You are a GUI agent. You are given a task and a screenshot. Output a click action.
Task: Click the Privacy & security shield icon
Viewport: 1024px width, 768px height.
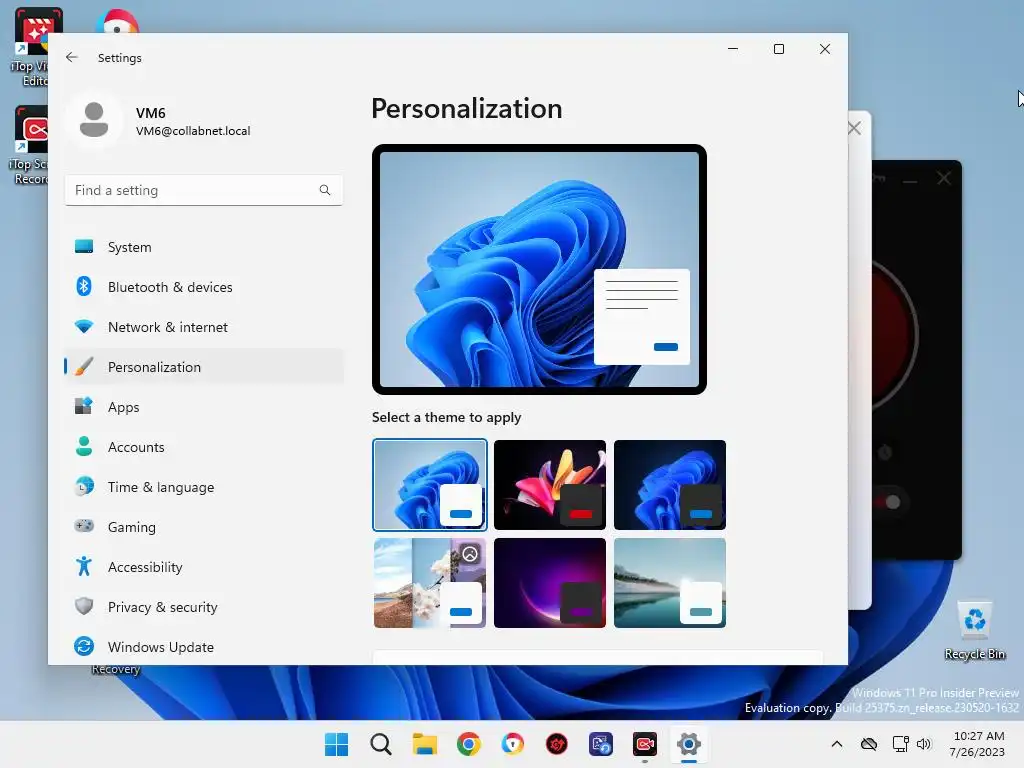(x=84, y=606)
